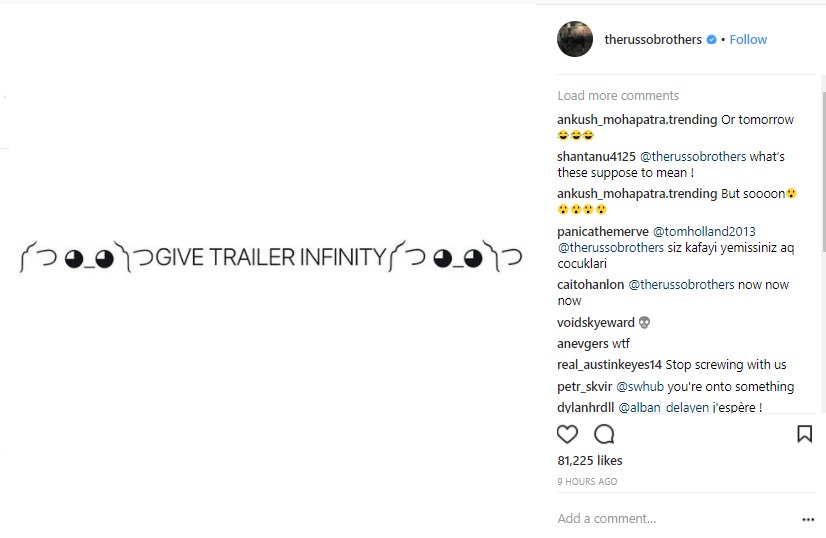This screenshot has height=538, width=826.
Task: Open the 9 hours ago timestamp
Action: click(587, 482)
